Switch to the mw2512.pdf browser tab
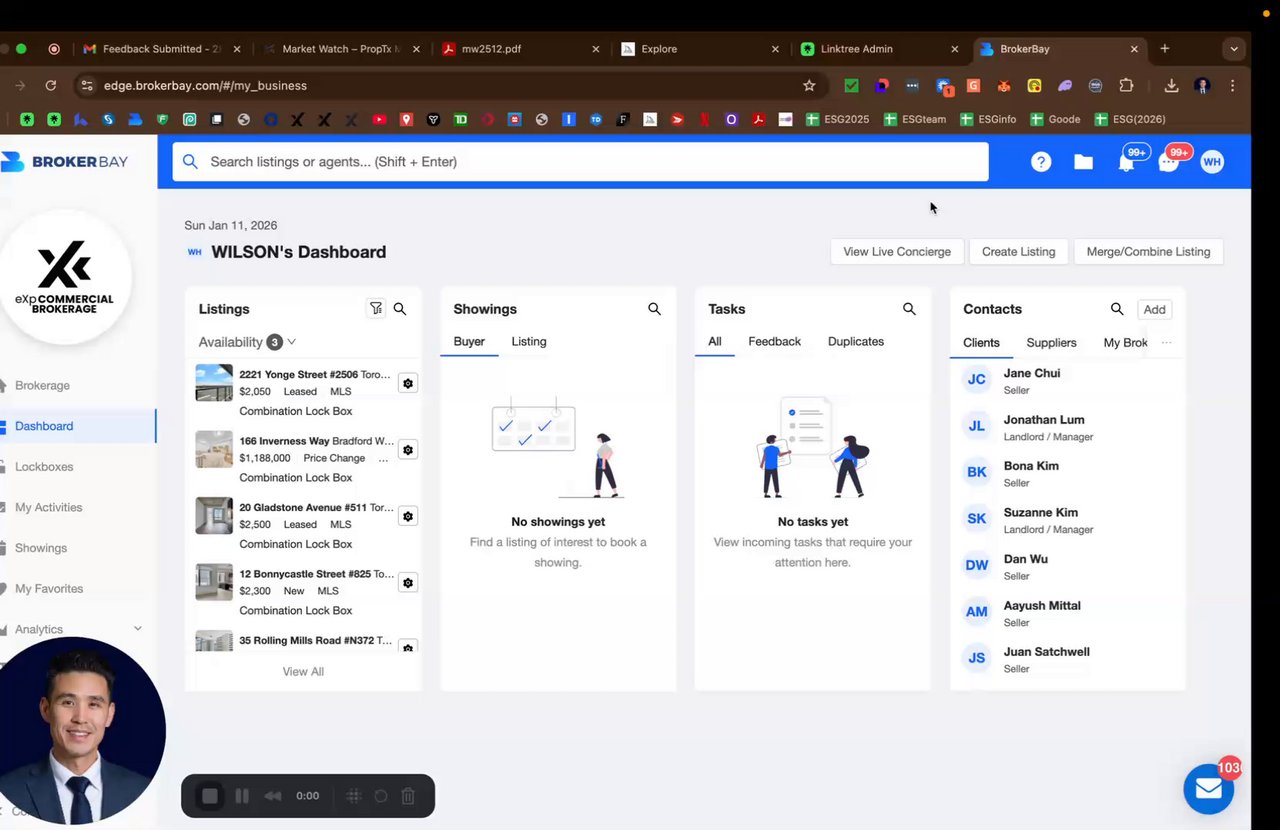This screenshot has width=1280, height=830. click(x=520, y=49)
